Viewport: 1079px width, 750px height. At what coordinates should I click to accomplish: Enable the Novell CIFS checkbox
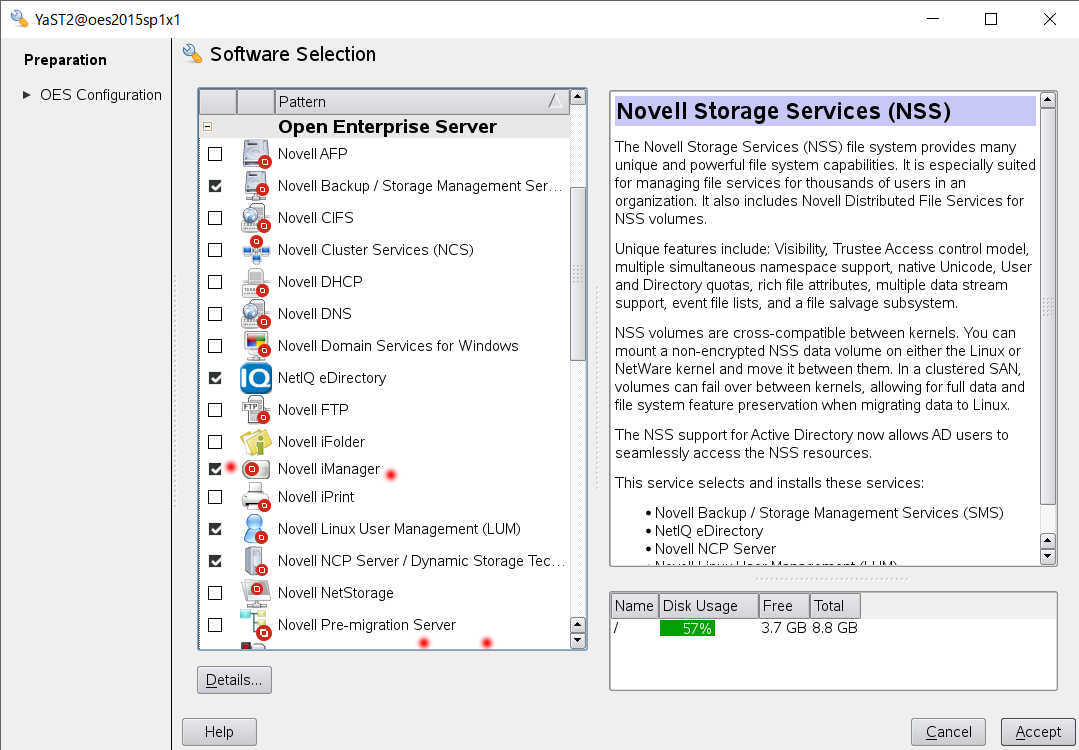215,217
